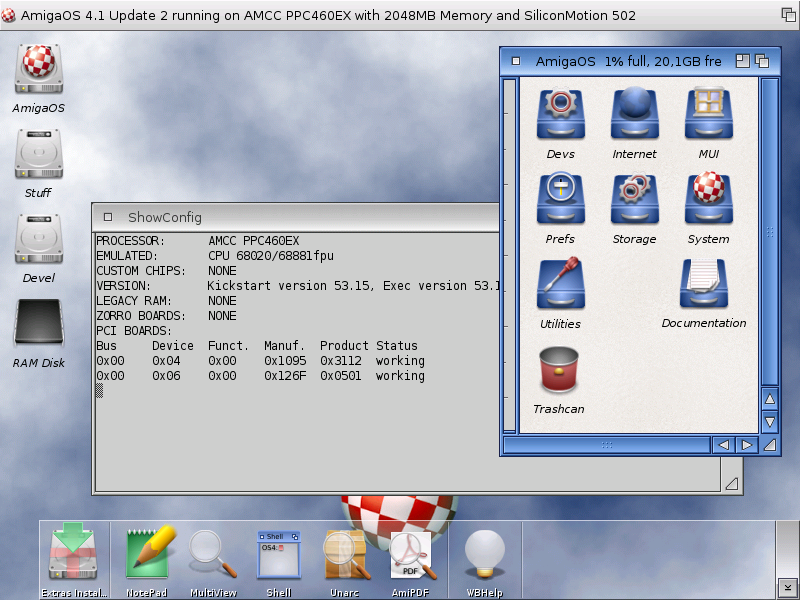The image size is (800, 600).
Task: Open the Stuff hard drive icon
Action: click(x=39, y=154)
